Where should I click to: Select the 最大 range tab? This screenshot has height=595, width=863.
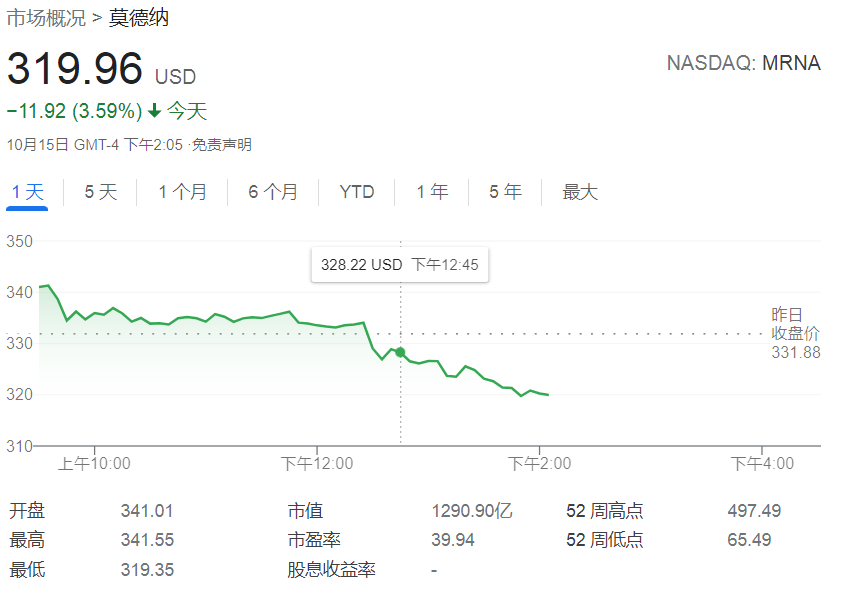point(580,192)
